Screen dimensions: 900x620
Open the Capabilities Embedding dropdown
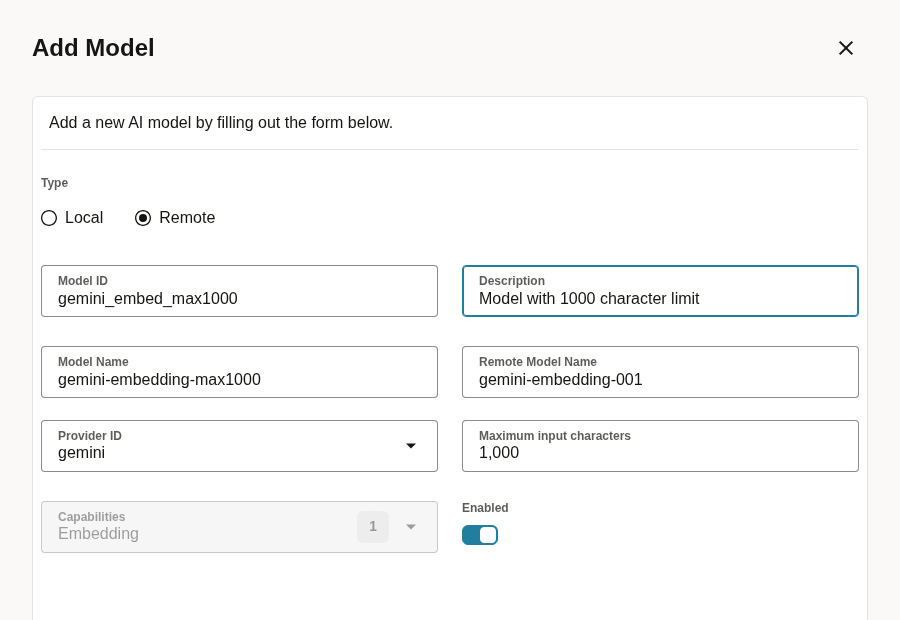(x=239, y=527)
